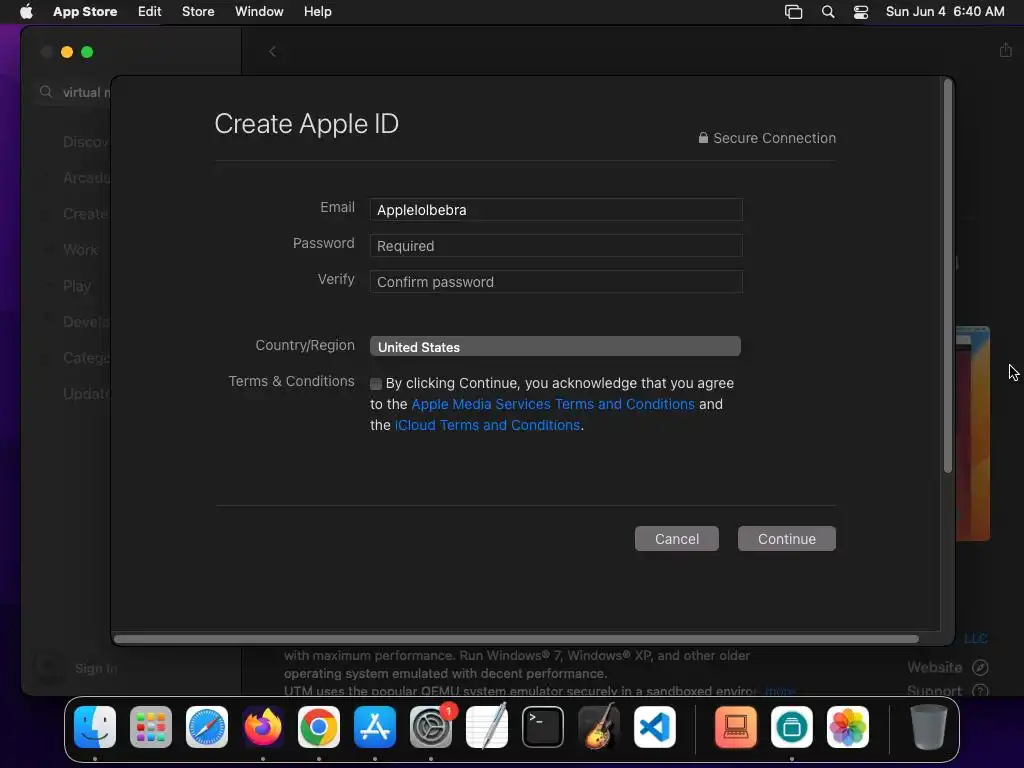Click the date and time in menu bar
Screen dimensions: 1024x768
945,12
